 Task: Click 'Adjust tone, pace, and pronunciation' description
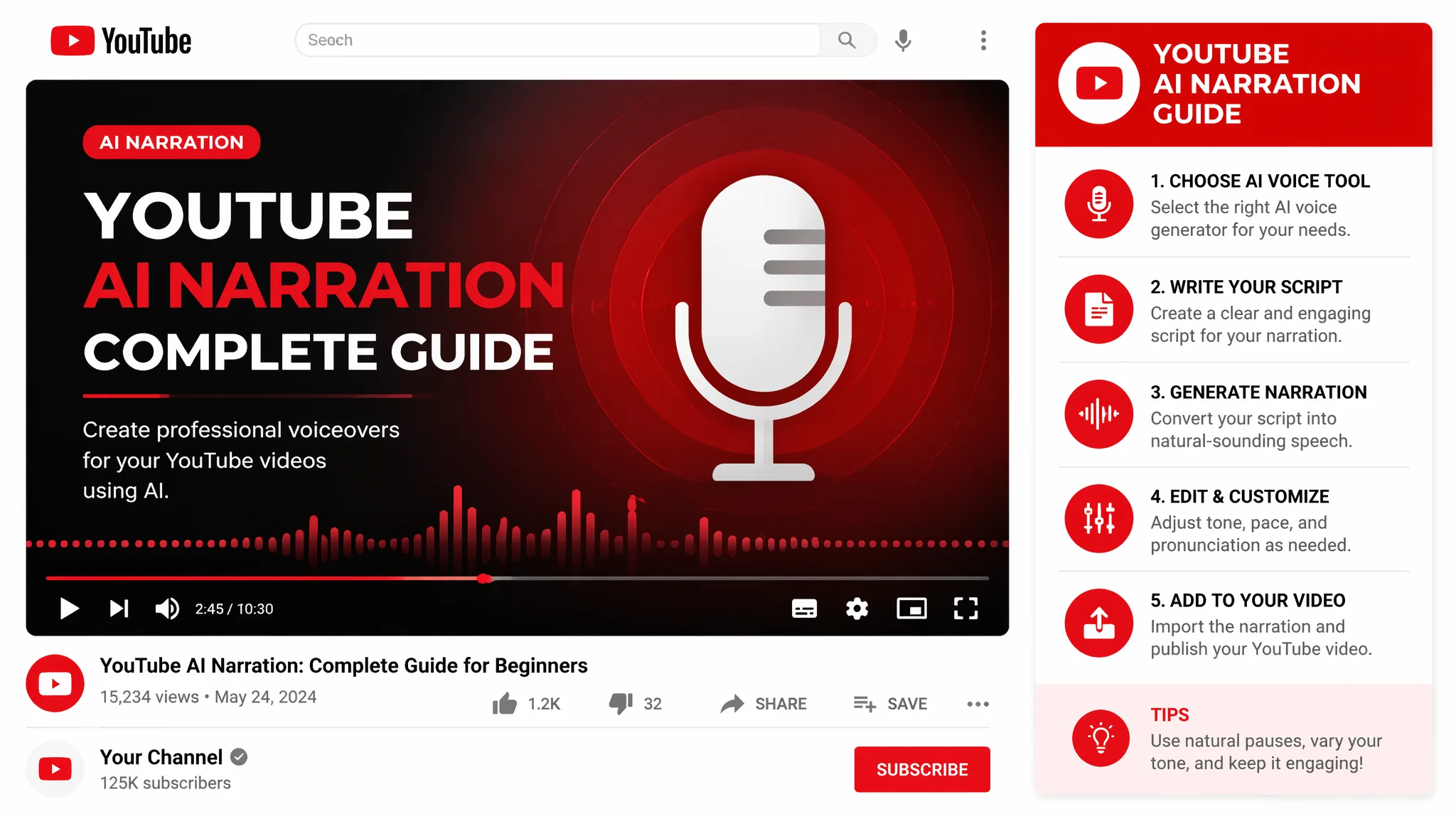[x=1251, y=534]
